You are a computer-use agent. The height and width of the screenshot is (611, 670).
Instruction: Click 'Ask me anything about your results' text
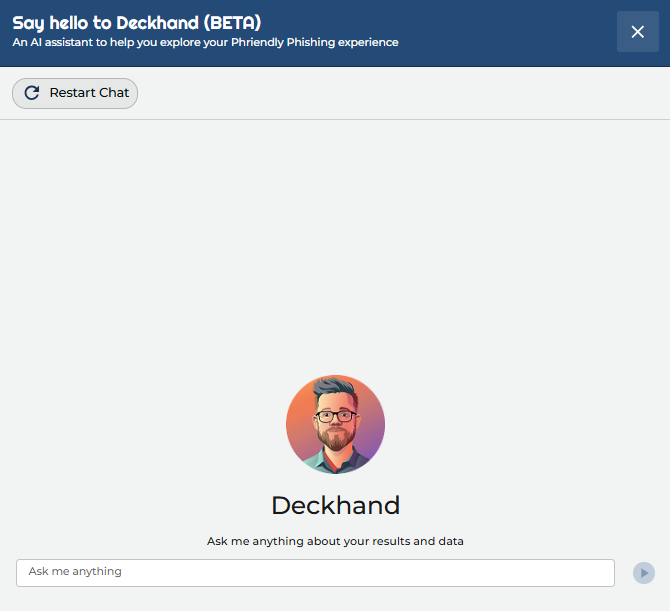click(x=335, y=541)
